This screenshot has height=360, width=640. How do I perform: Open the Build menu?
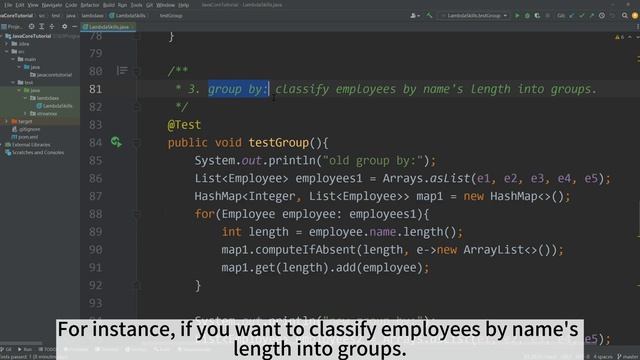[x=109, y=5]
